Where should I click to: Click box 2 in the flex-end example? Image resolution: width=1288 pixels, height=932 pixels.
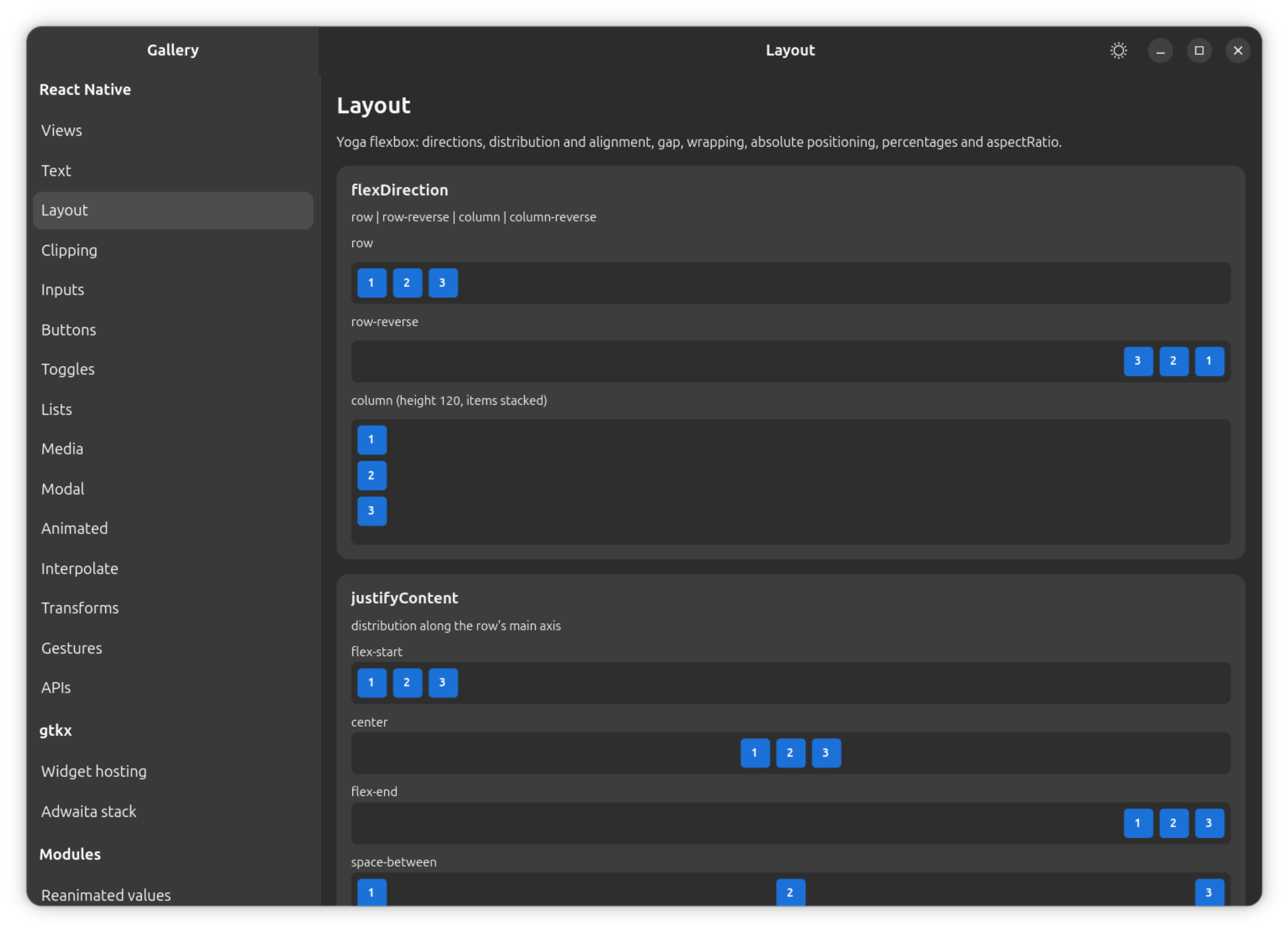[1173, 823]
